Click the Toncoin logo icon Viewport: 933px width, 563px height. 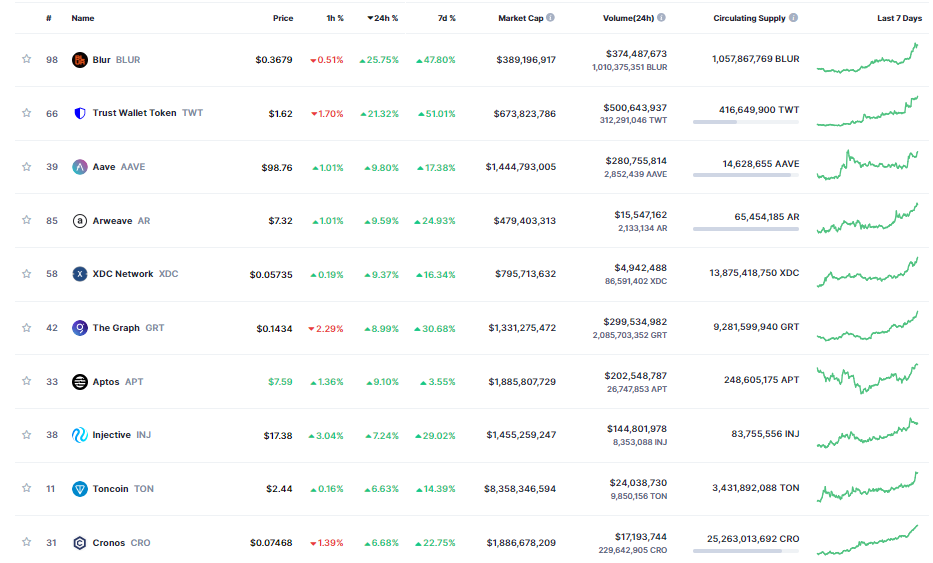[80, 489]
